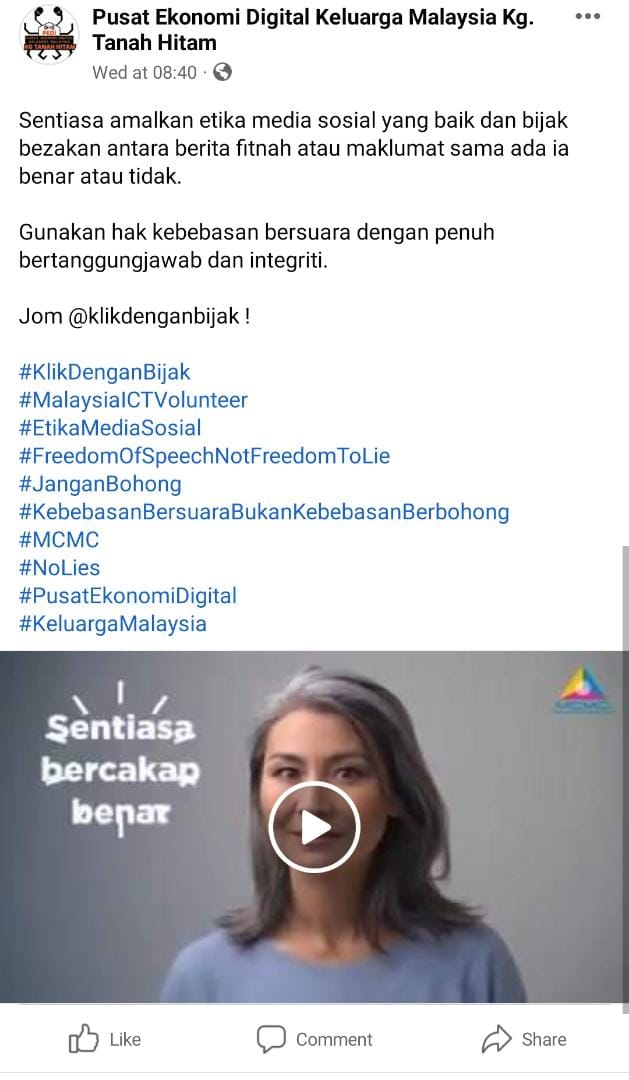629x1080 pixels.
Task: Click the page profile picture logo
Action: tap(49, 34)
